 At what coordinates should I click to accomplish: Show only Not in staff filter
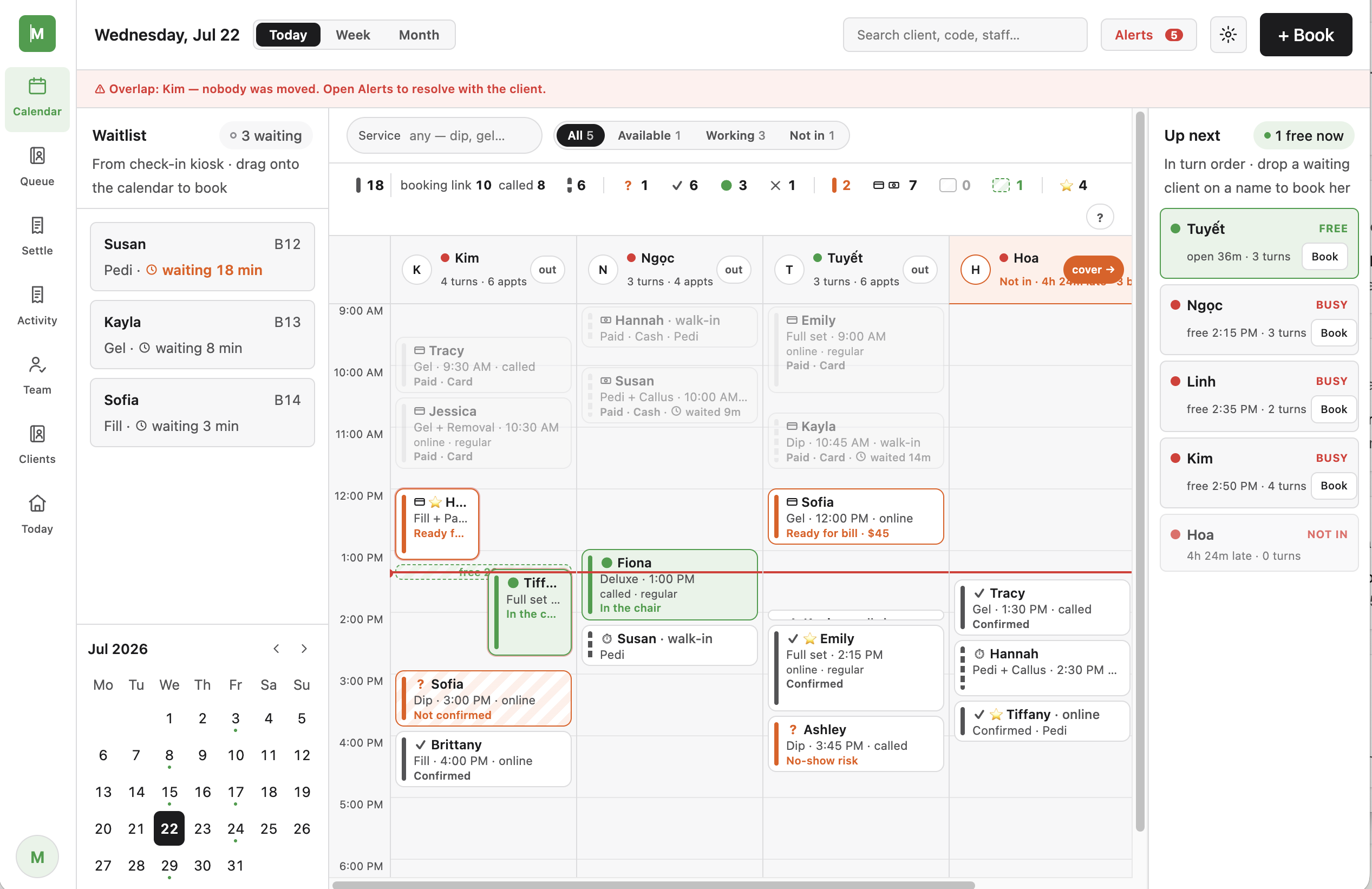tap(812, 135)
